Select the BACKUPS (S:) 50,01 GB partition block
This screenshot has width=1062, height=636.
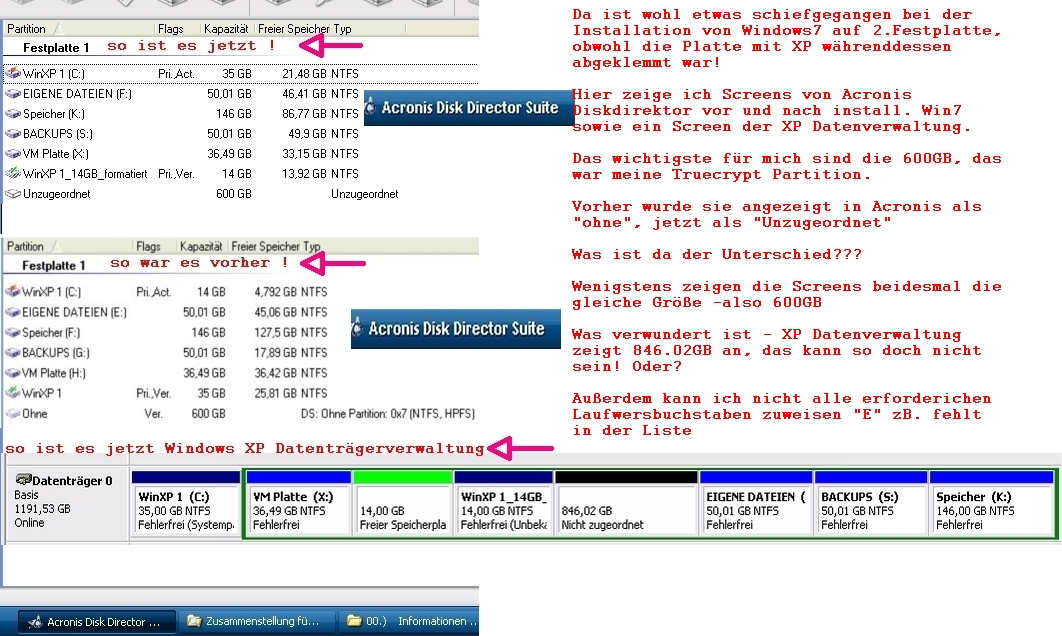[871, 505]
